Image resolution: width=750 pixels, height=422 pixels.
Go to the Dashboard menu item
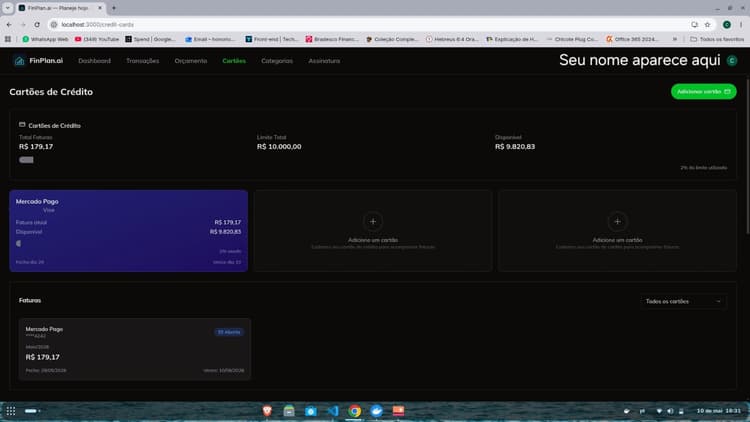click(x=94, y=61)
